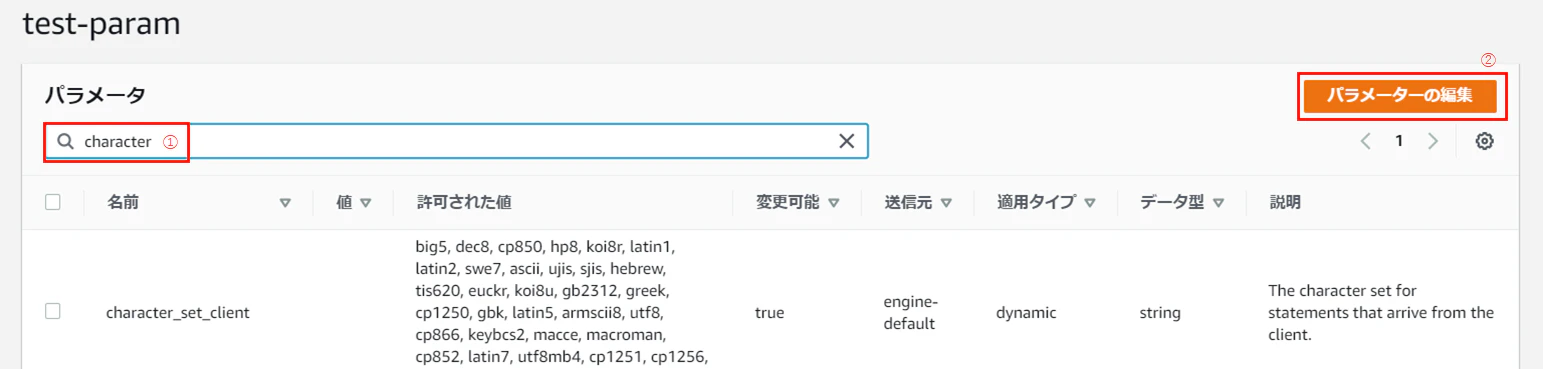Click the dynamic apply type value
This screenshot has width=1543, height=369.
pyautogui.click(x=1026, y=313)
